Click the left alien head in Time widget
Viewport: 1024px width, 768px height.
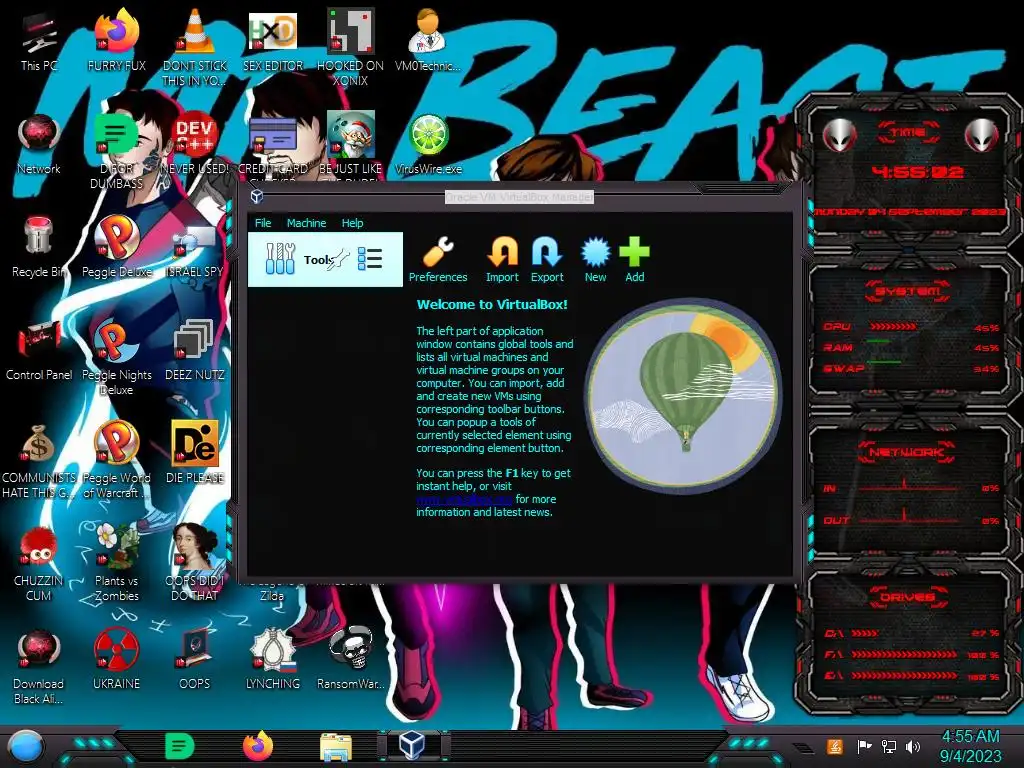840,136
